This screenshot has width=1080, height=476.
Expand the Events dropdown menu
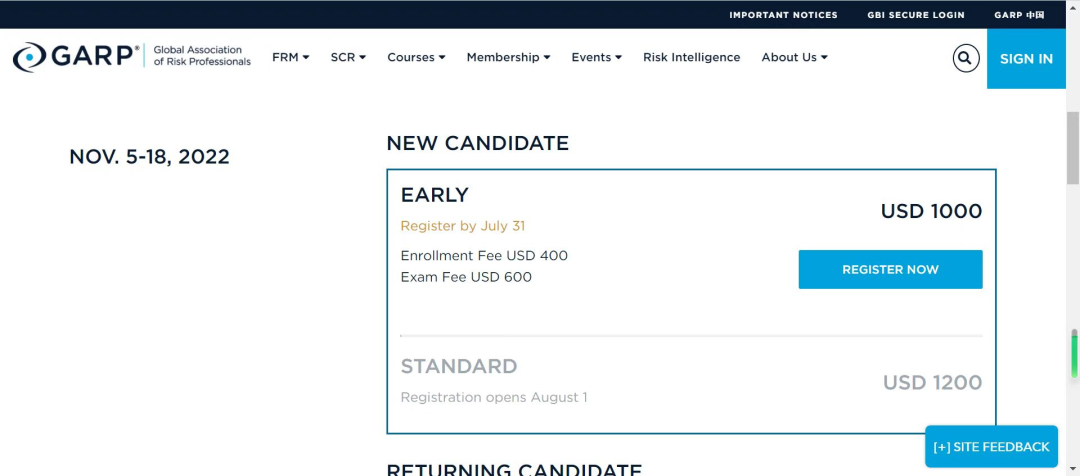click(x=596, y=58)
